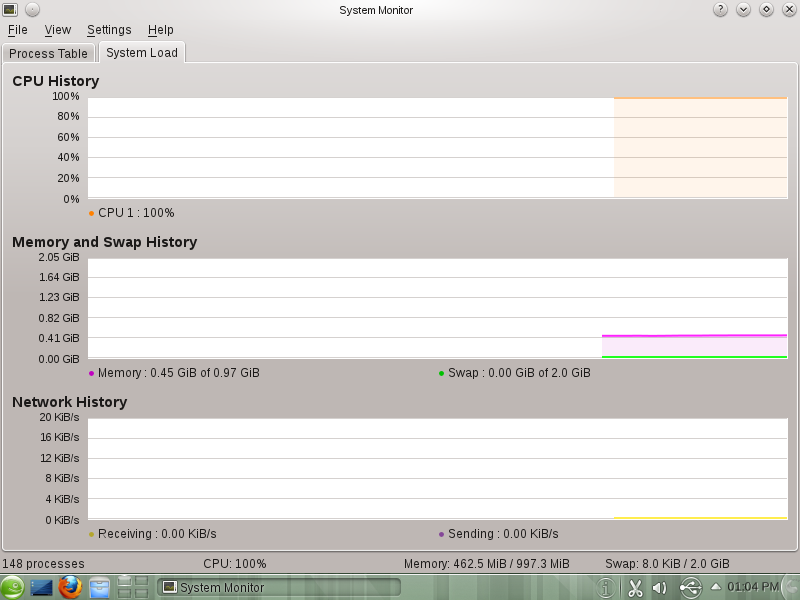Click the '148 processes' status bar entry
Viewport: 800px width, 600px height.
pyautogui.click(x=43, y=564)
